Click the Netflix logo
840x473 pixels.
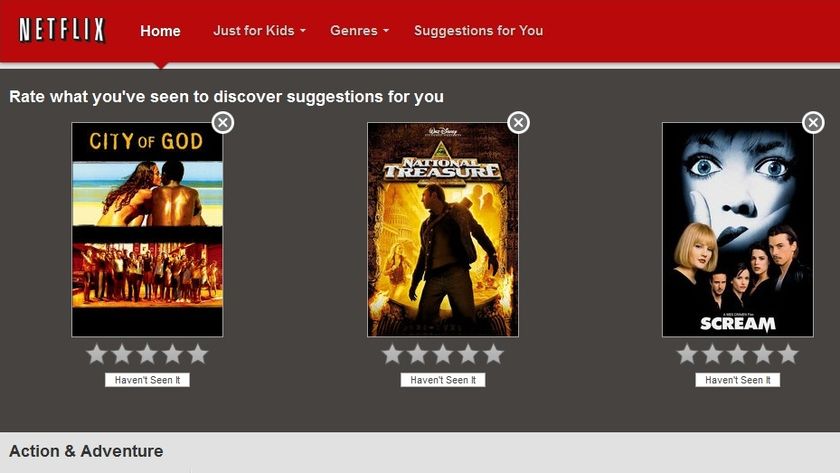click(62, 30)
